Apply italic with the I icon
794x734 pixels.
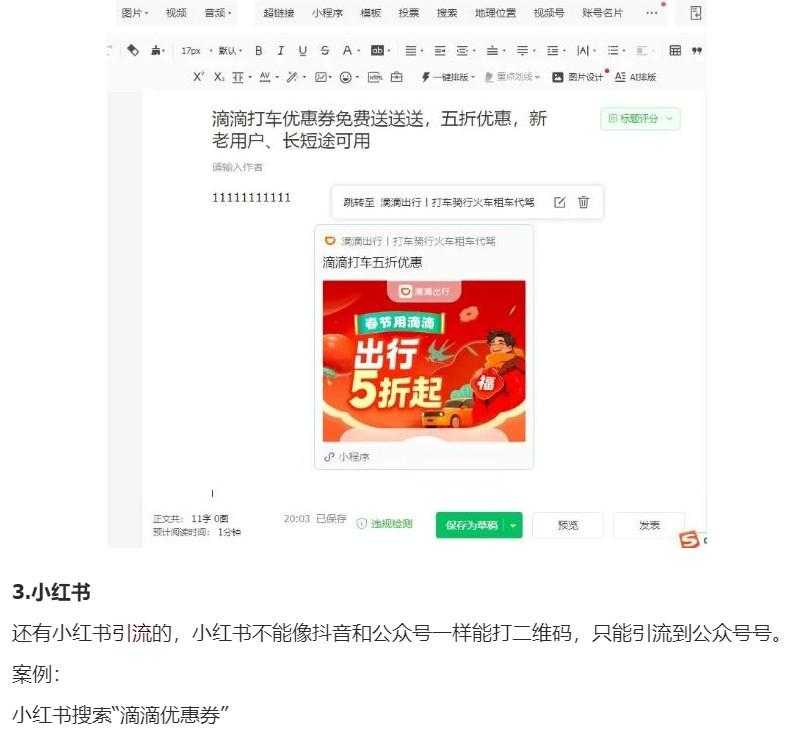pyautogui.click(x=281, y=51)
